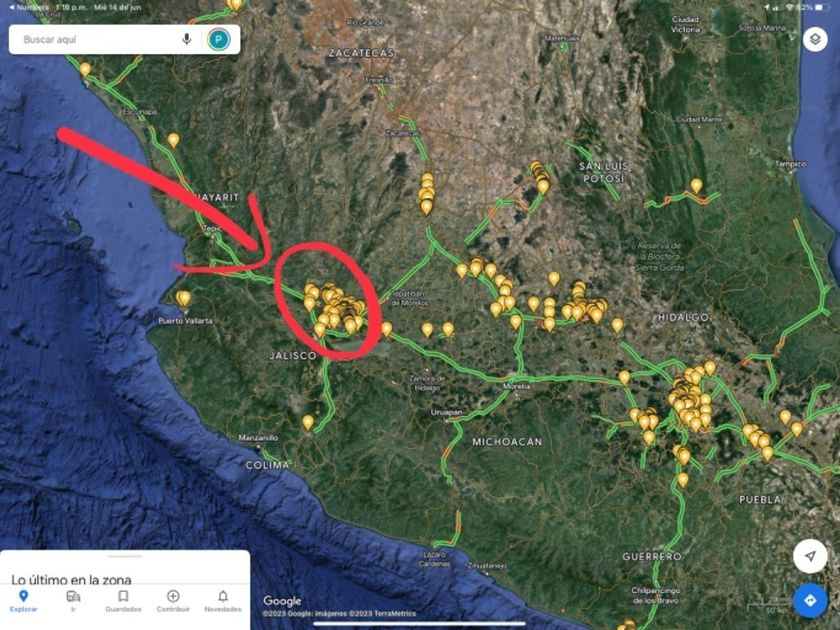
Task: Open the profile avatar with letter P
Action: click(219, 39)
